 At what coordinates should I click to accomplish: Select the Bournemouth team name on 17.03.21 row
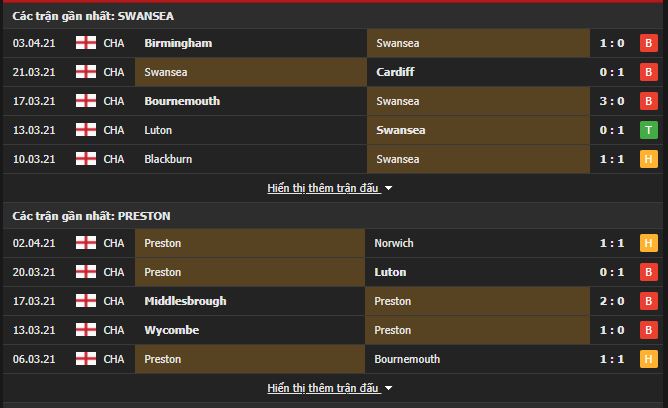pos(182,101)
